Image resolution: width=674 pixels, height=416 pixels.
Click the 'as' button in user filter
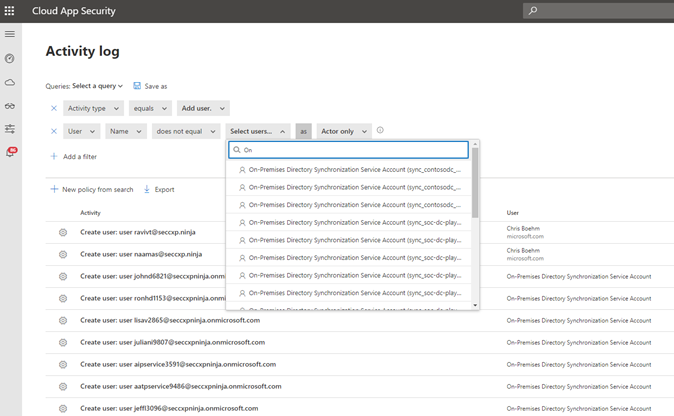303,131
